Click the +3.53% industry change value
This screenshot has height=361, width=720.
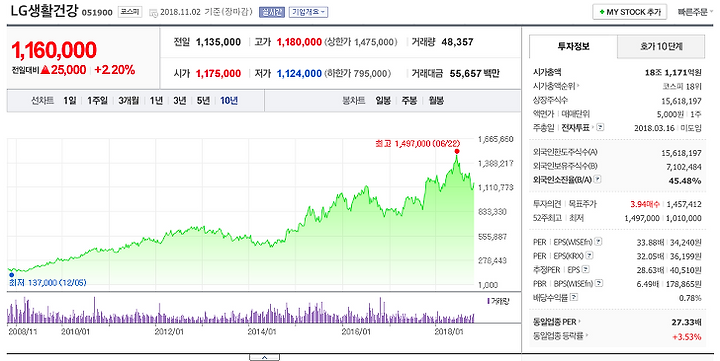[x=687, y=337]
